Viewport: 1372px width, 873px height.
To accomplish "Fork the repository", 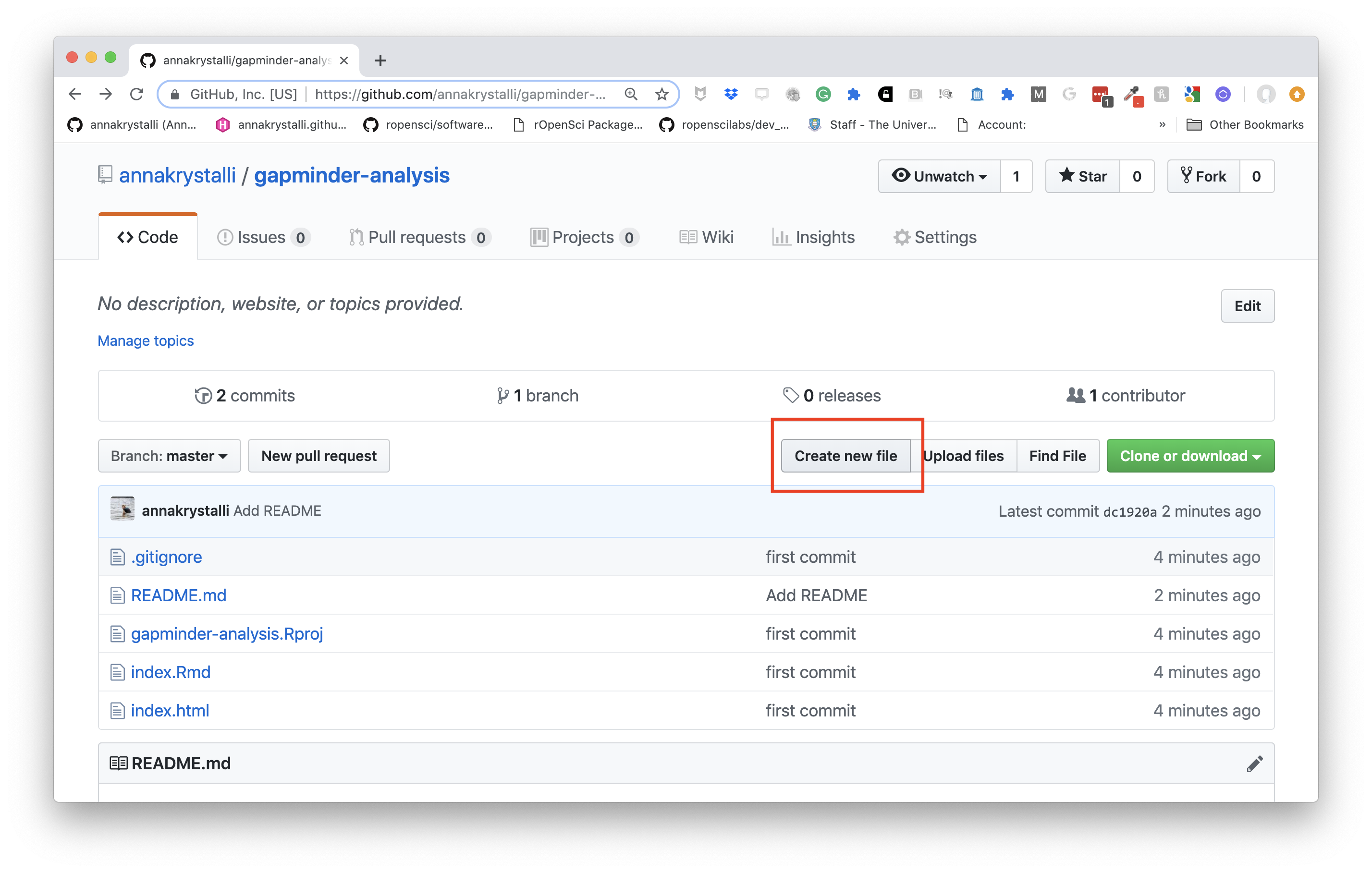I will click(x=1203, y=177).
